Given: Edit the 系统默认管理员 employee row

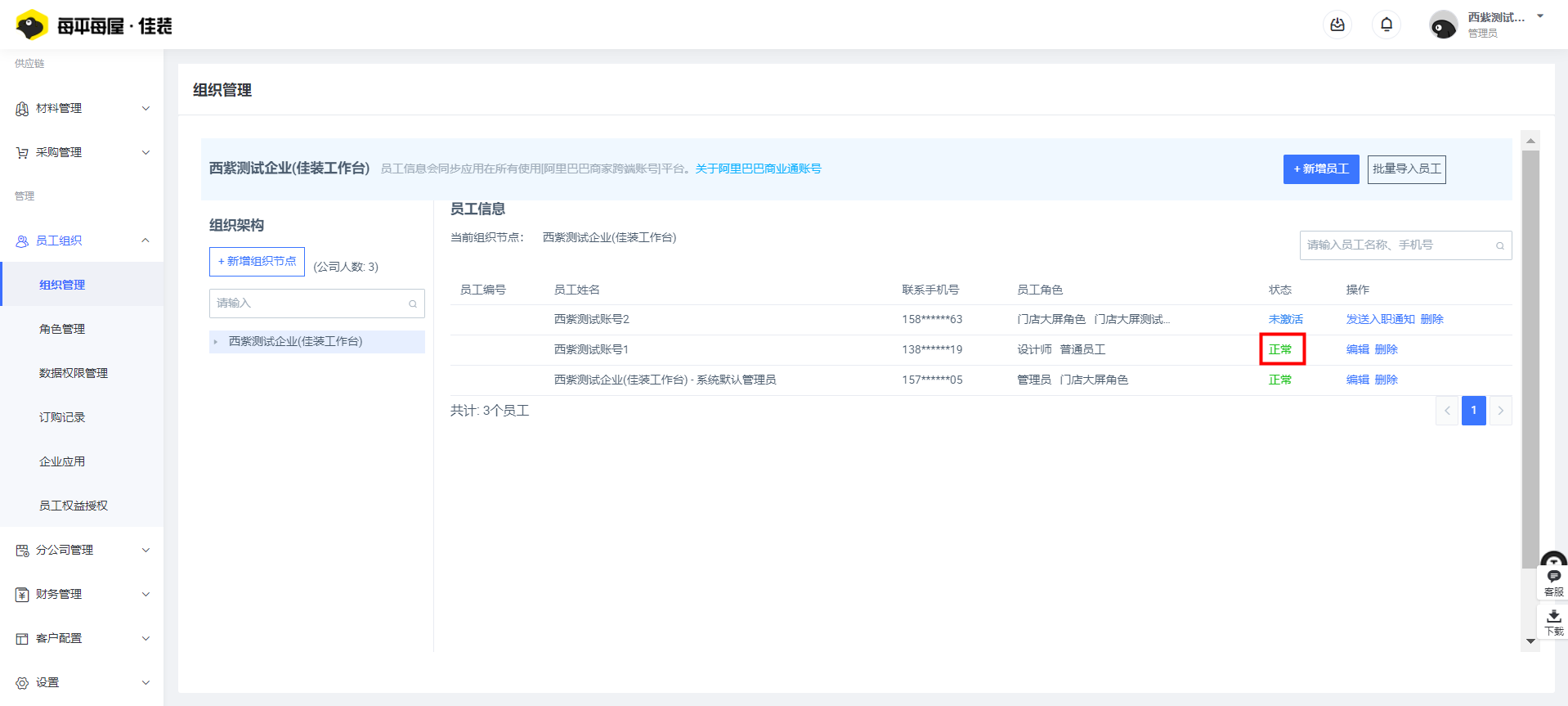Looking at the screenshot, I should [1358, 380].
